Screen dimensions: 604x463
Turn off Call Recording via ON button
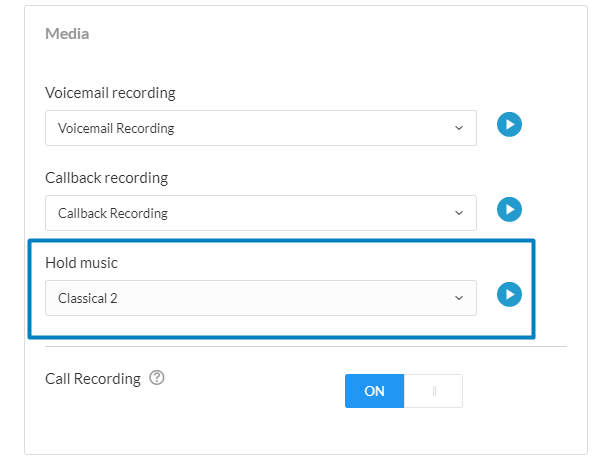point(375,391)
